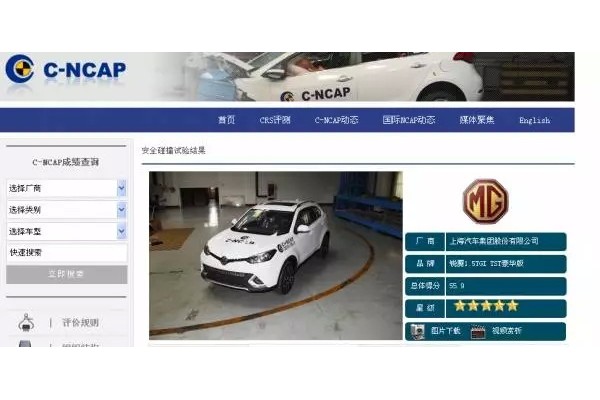Open the 评价规则 link
Image resolution: width=600 pixels, height=400 pixels.
tap(80, 323)
